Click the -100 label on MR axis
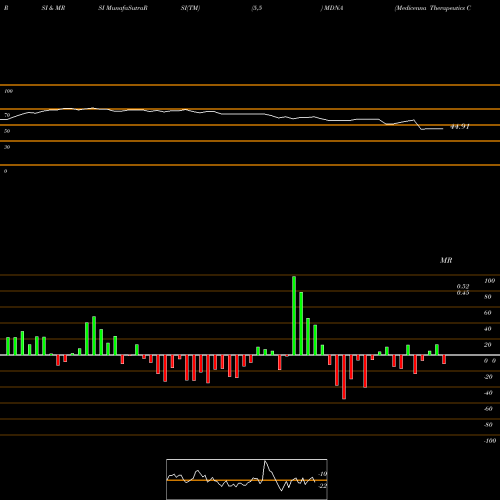 coord(490,441)
